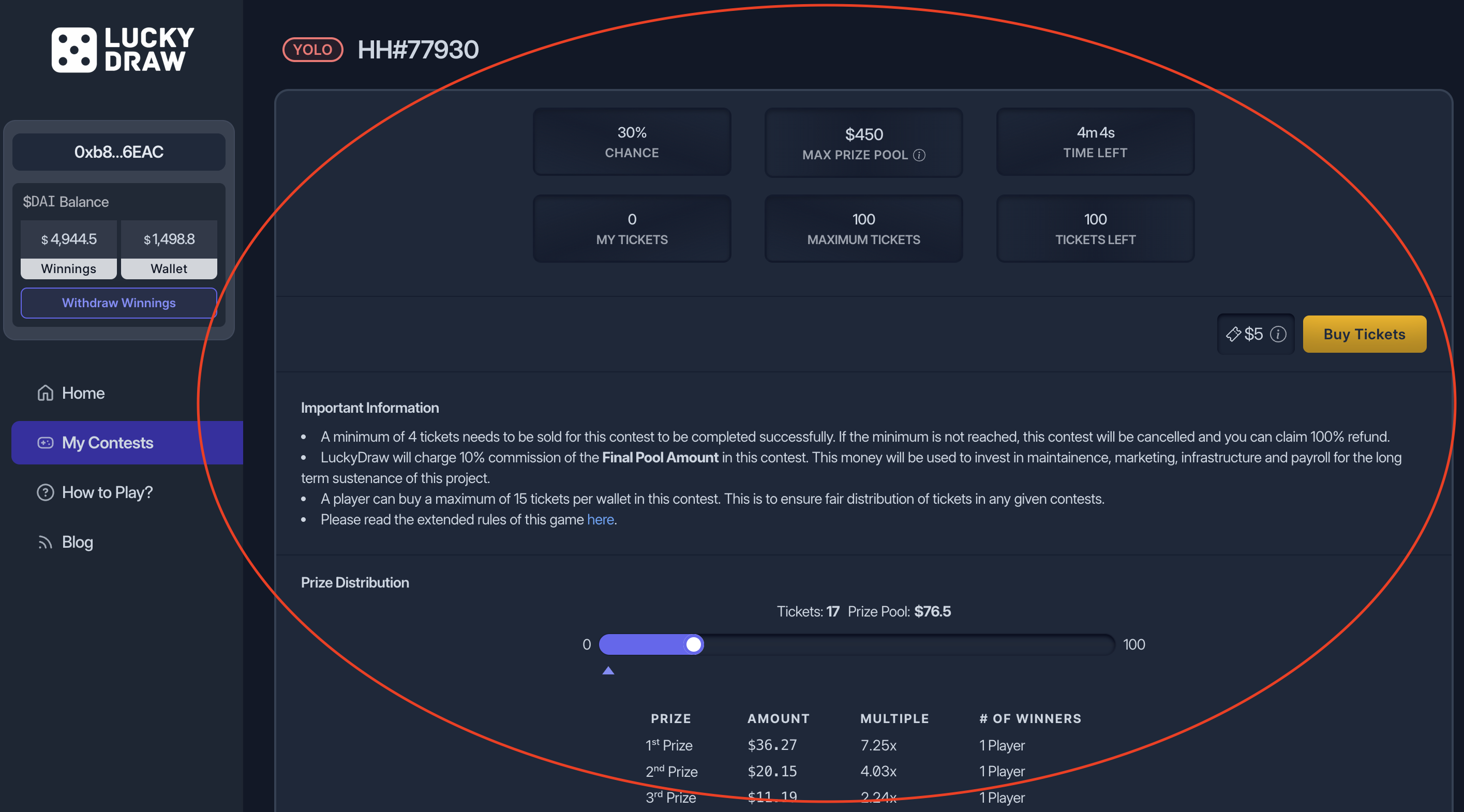Viewport: 1464px width, 812px height.
Task: Click the prize distribution slider handle
Action: point(693,644)
